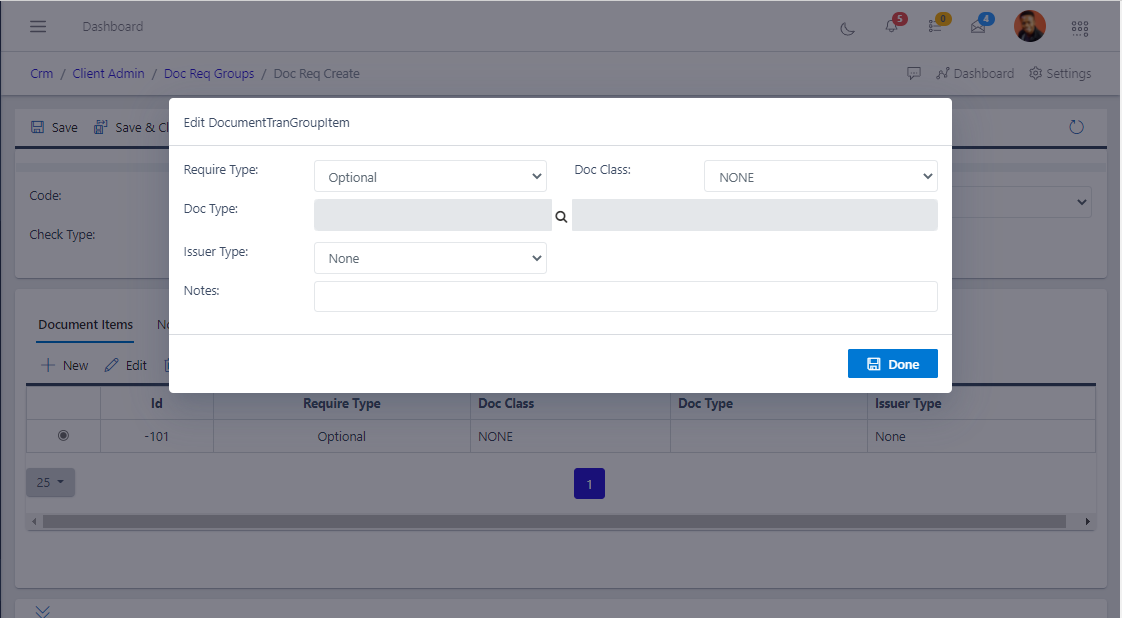Screen dimensions: 1122x618
Task: Select pagination page 1
Action: point(589,483)
